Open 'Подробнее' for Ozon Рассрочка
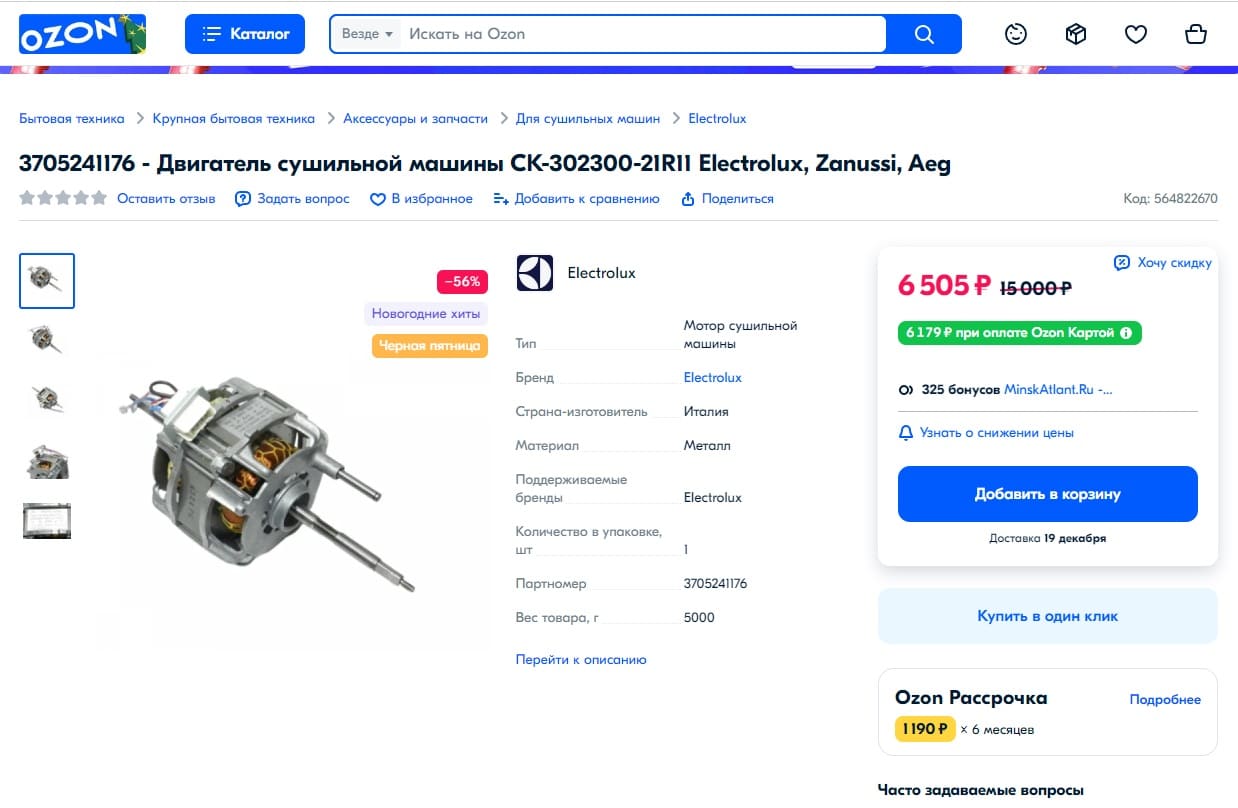 click(x=1165, y=700)
